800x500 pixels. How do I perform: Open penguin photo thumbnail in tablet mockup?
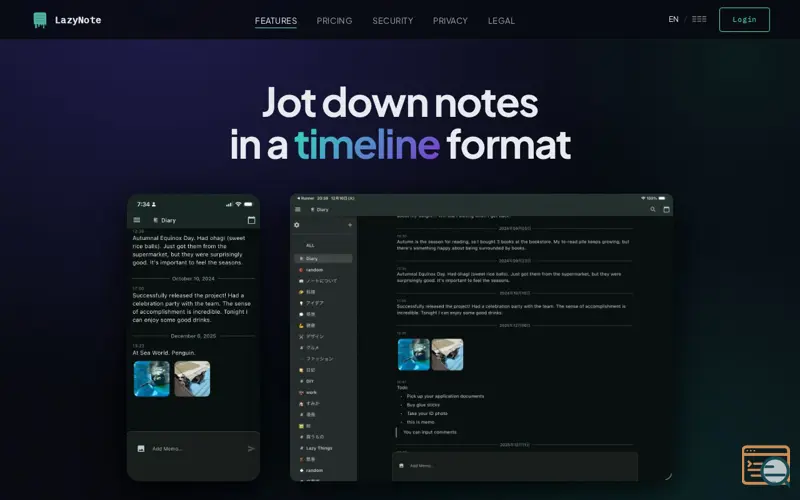414,355
